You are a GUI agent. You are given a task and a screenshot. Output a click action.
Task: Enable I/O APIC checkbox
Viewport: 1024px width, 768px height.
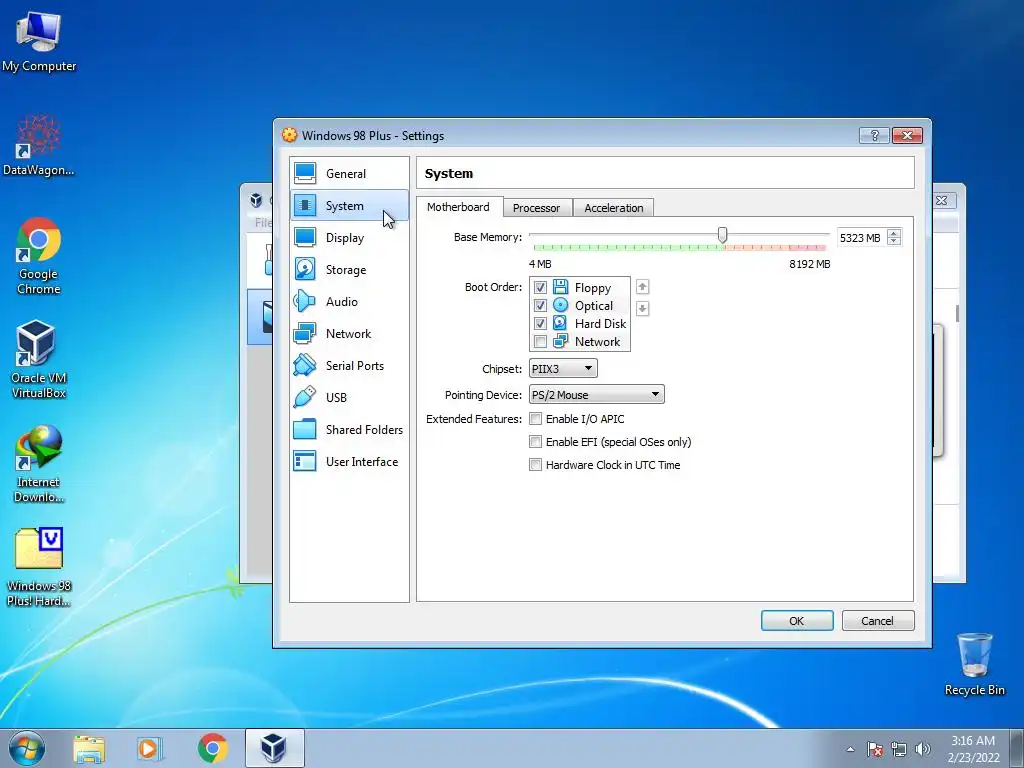[x=536, y=419]
